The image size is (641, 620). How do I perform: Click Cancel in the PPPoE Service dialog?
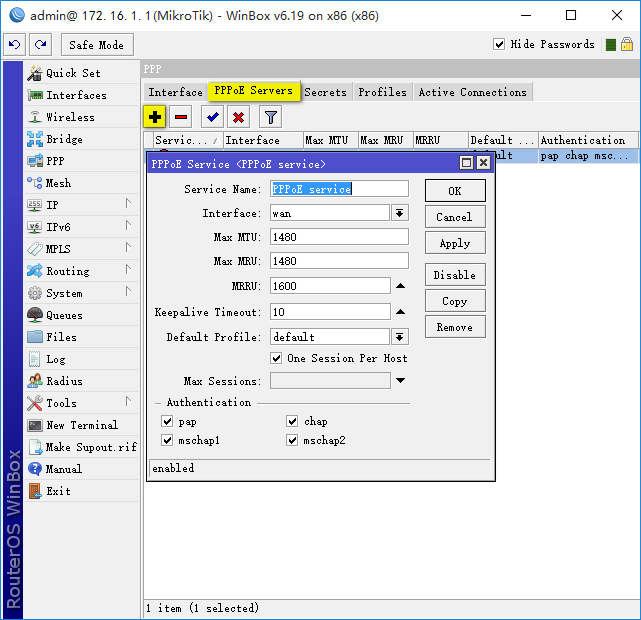coord(455,217)
